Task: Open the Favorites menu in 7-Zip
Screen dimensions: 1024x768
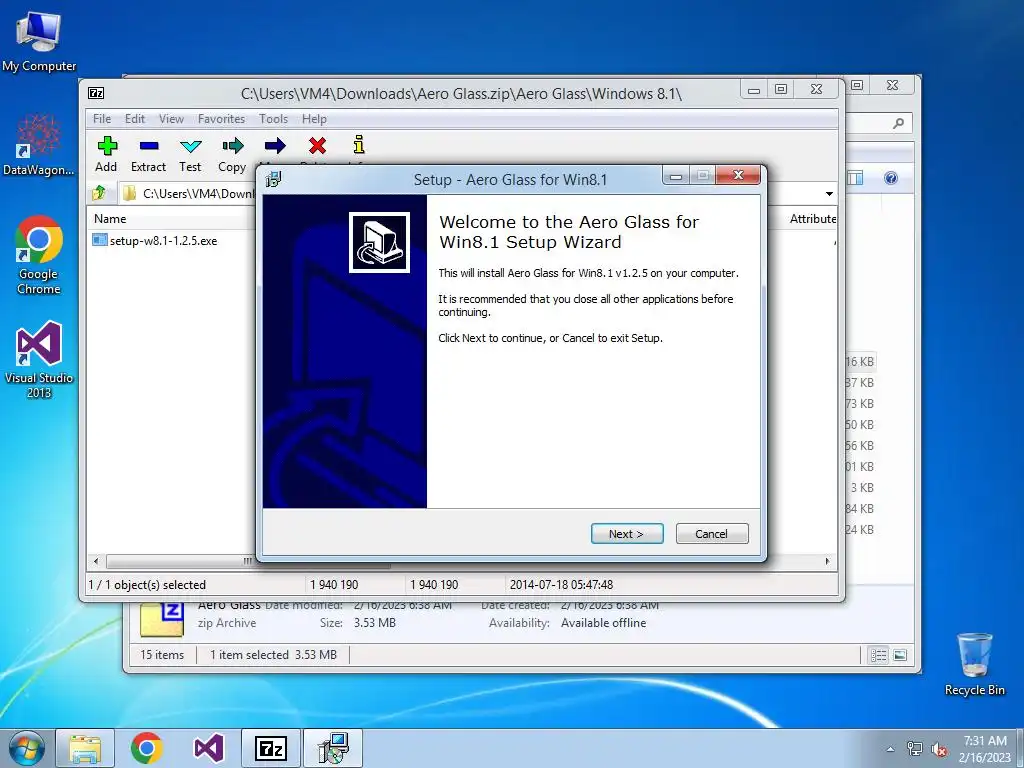Action: (221, 119)
